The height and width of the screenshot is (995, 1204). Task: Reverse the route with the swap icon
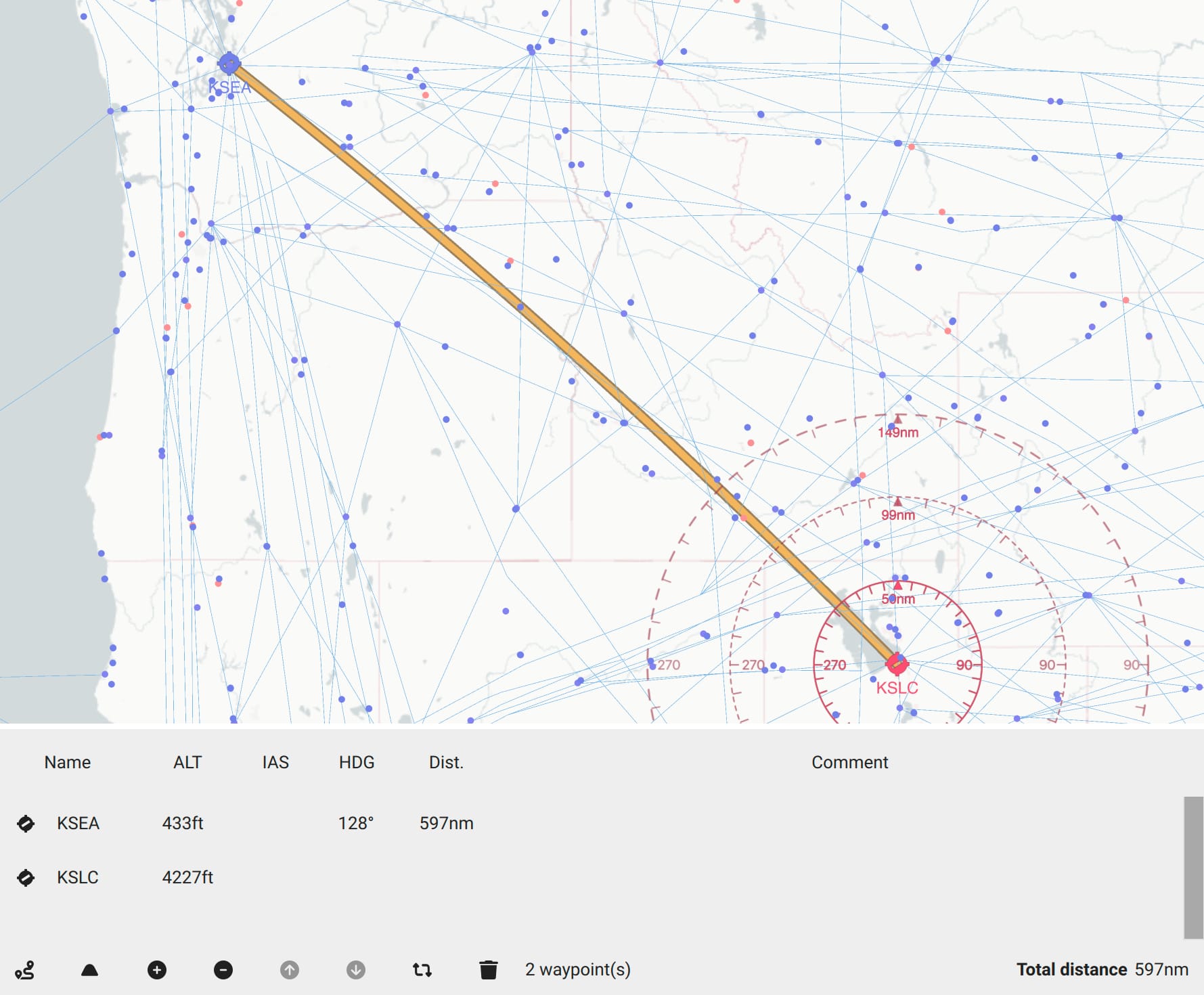(x=421, y=969)
